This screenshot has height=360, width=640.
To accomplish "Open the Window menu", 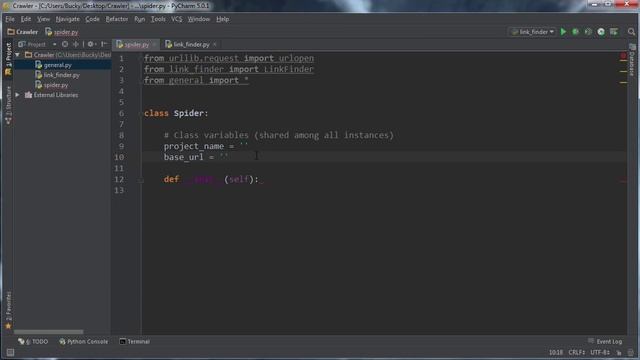I will coord(199,19).
